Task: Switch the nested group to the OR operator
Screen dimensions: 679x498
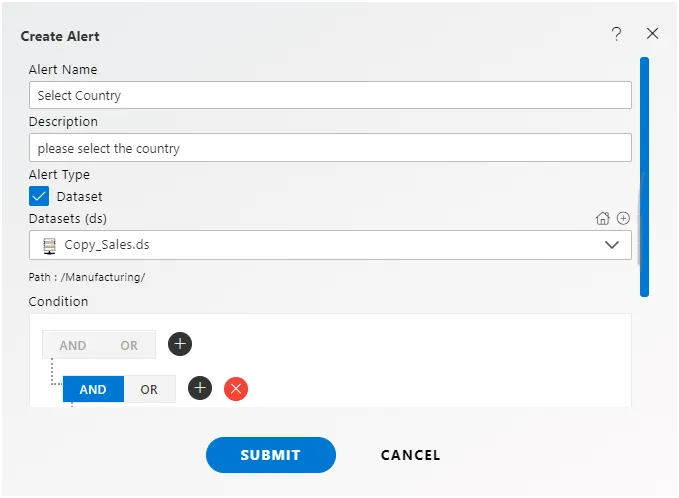Action: [x=149, y=389]
